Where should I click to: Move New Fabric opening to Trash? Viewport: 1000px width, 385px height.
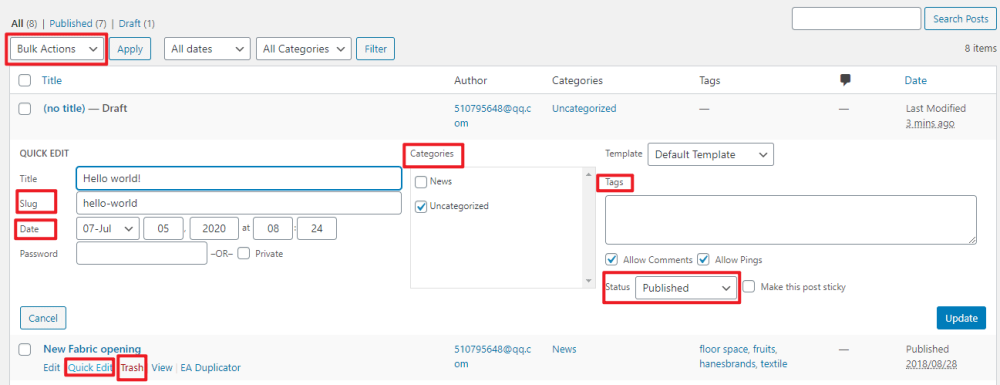tap(132, 368)
